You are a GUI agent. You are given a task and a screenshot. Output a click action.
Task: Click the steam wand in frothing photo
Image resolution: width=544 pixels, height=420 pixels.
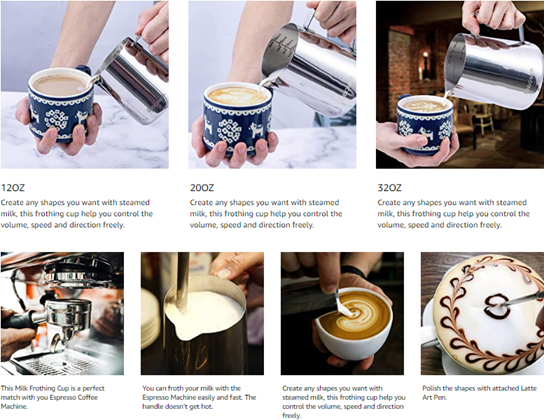click(x=182, y=281)
